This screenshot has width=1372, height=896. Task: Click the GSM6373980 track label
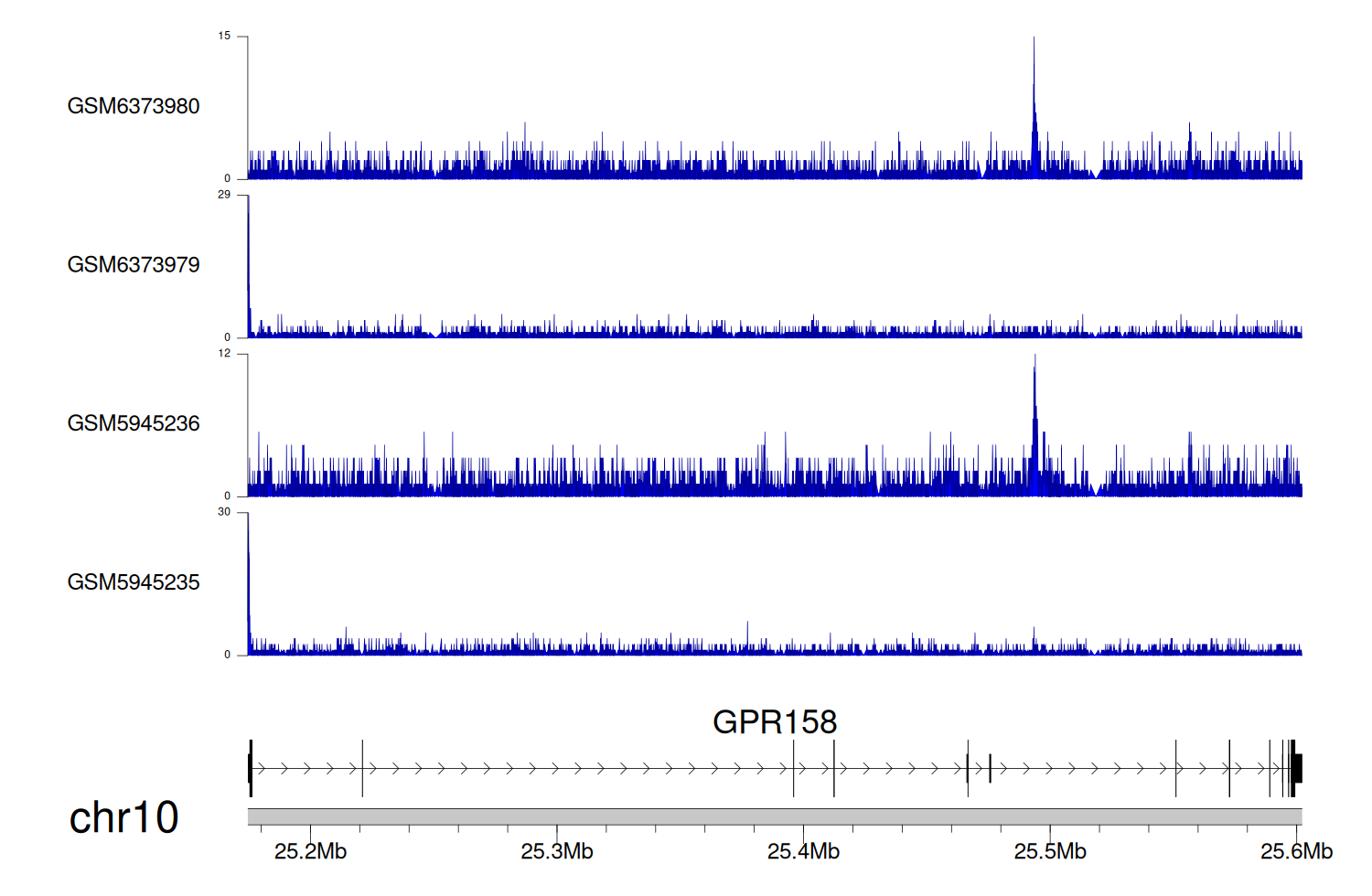click(x=134, y=106)
